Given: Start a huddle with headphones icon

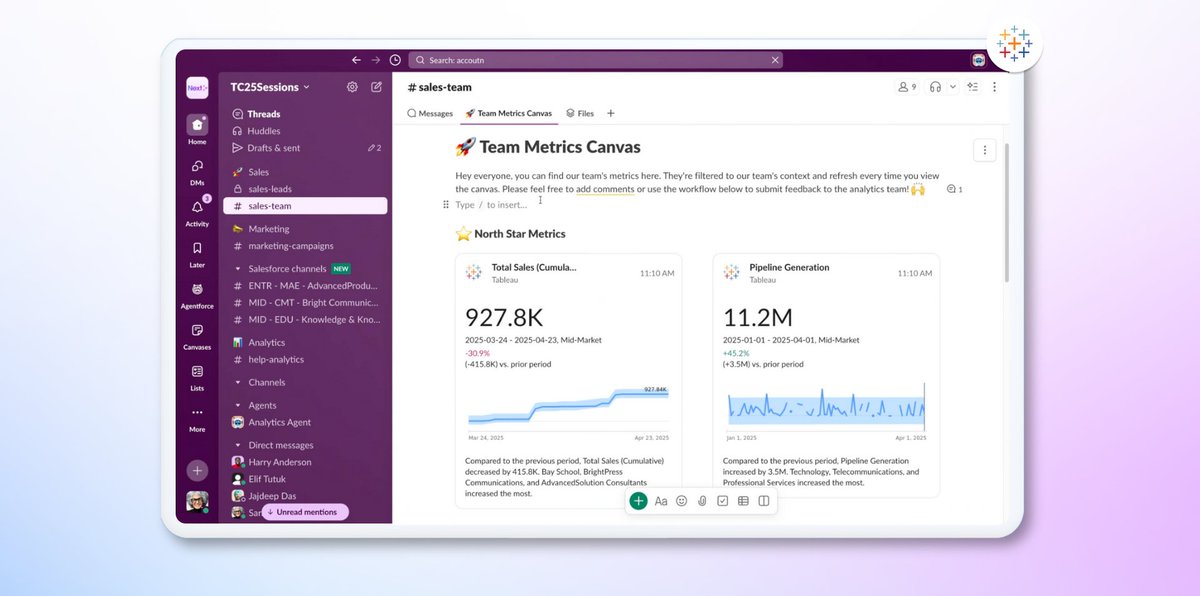Looking at the screenshot, I should [936, 87].
